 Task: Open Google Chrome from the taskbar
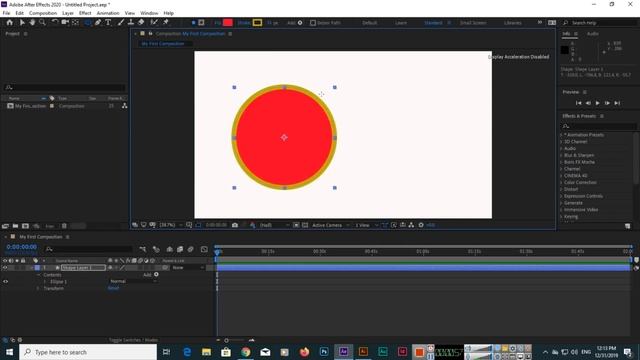246,351
